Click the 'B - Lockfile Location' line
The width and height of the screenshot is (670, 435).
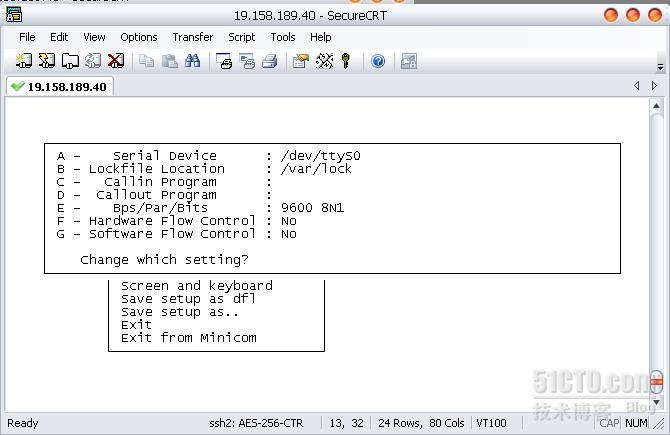204,169
